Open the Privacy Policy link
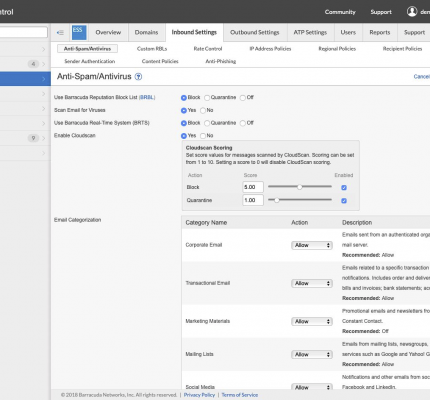The width and height of the screenshot is (430, 400). tap(199, 395)
